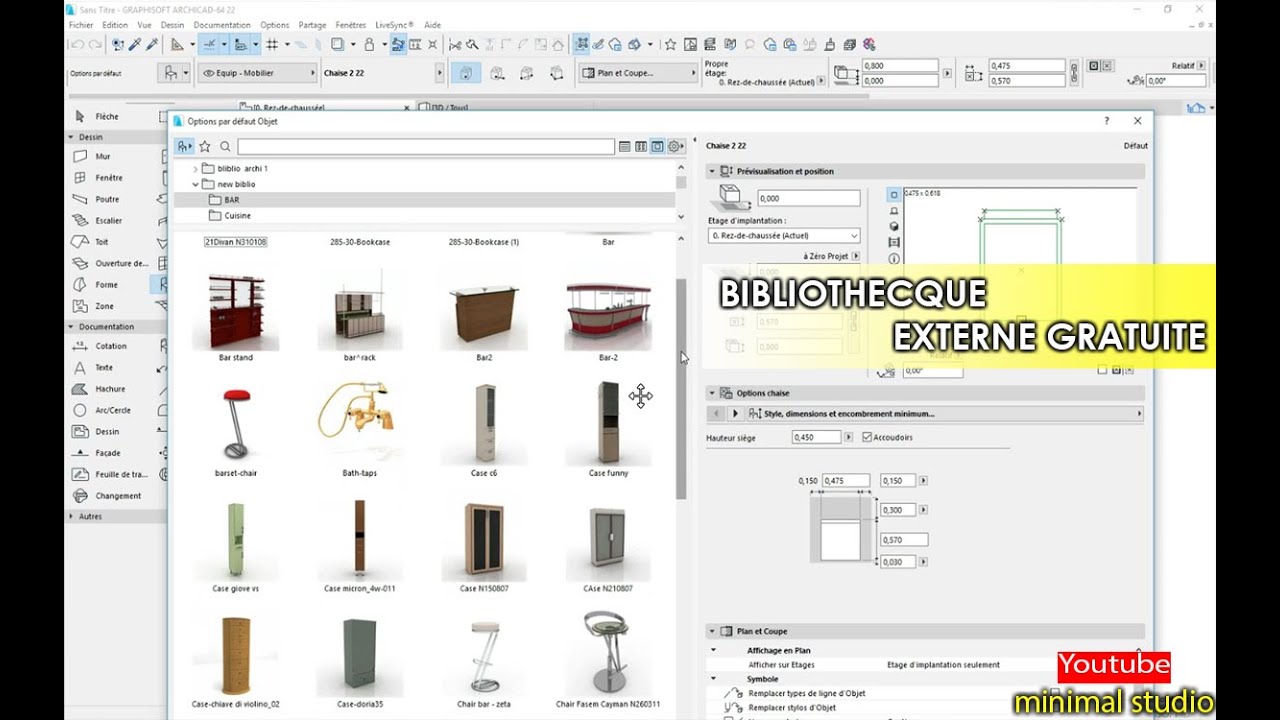The image size is (1280, 720).
Task: Expand the bliblio archi 1 folder
Action: coord(195,169)
